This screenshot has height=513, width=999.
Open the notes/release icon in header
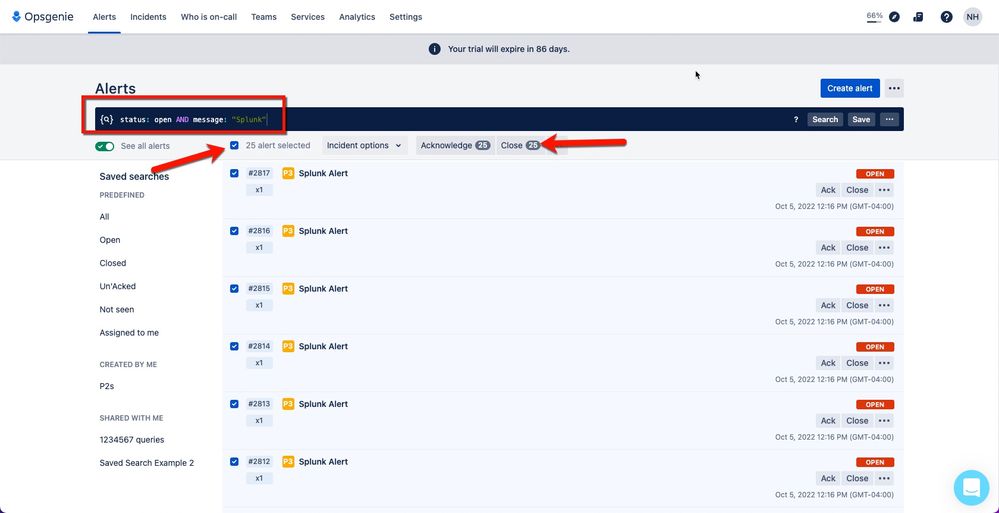[x=918, y=17]
